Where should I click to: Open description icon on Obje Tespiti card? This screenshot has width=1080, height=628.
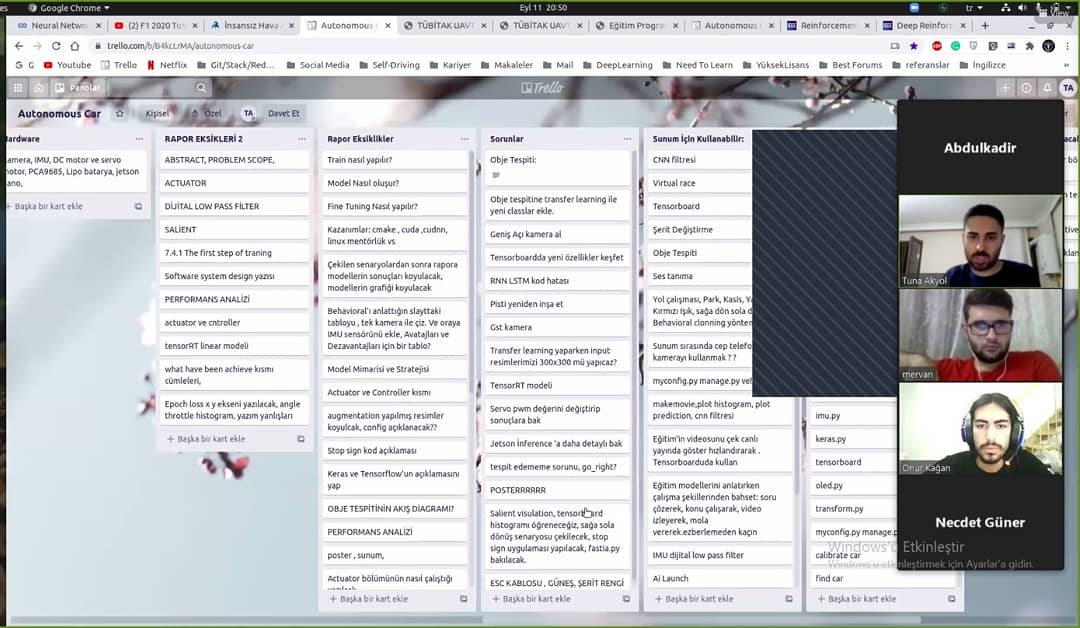tap(496, 175)
